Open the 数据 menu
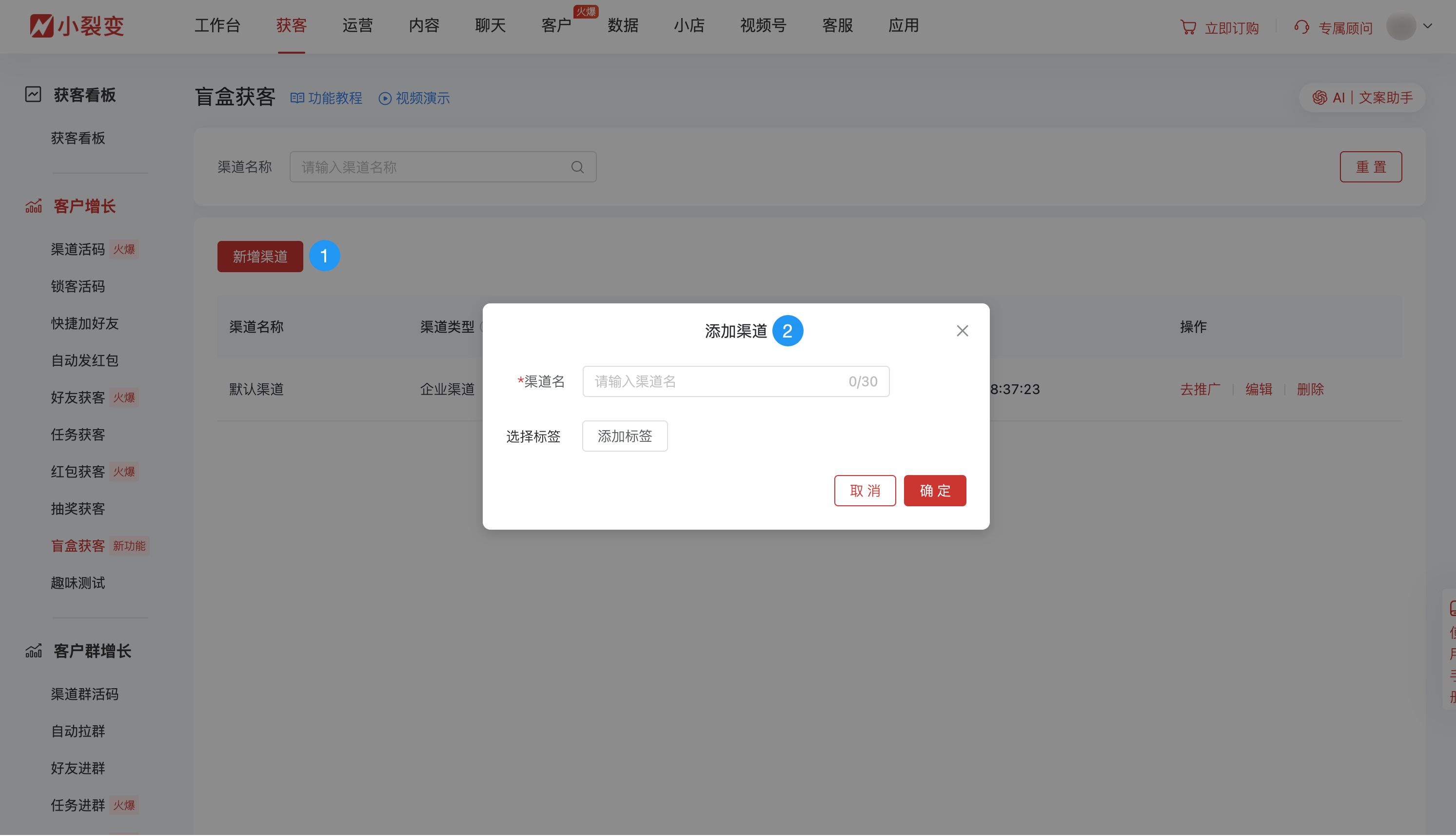This screenshot has height=836, width=1456. click(623, 26)
